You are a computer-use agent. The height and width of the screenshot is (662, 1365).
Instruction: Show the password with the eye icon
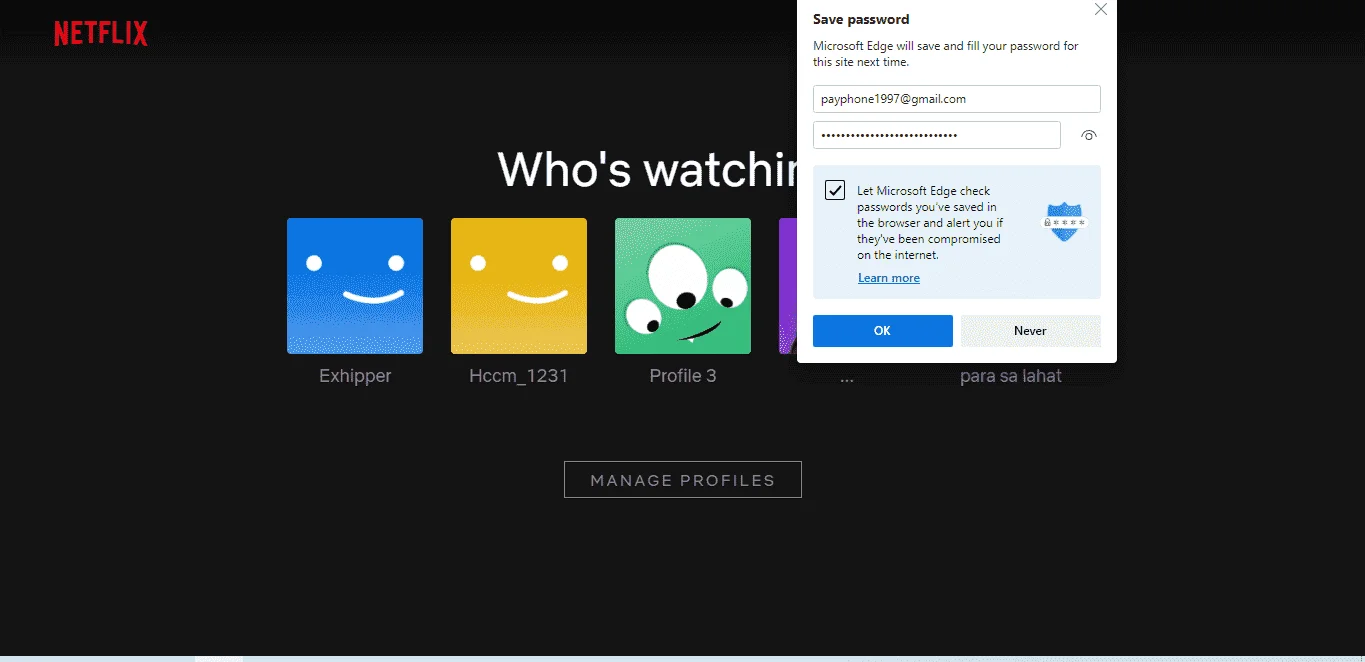1089,135
